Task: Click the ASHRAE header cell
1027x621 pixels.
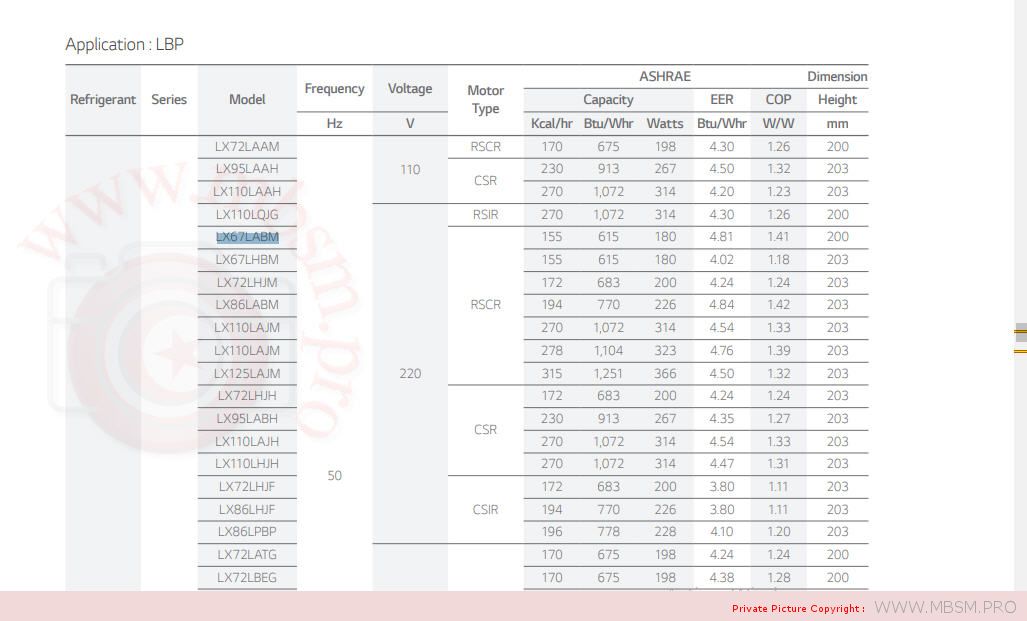Action: [x=664, y=77]
